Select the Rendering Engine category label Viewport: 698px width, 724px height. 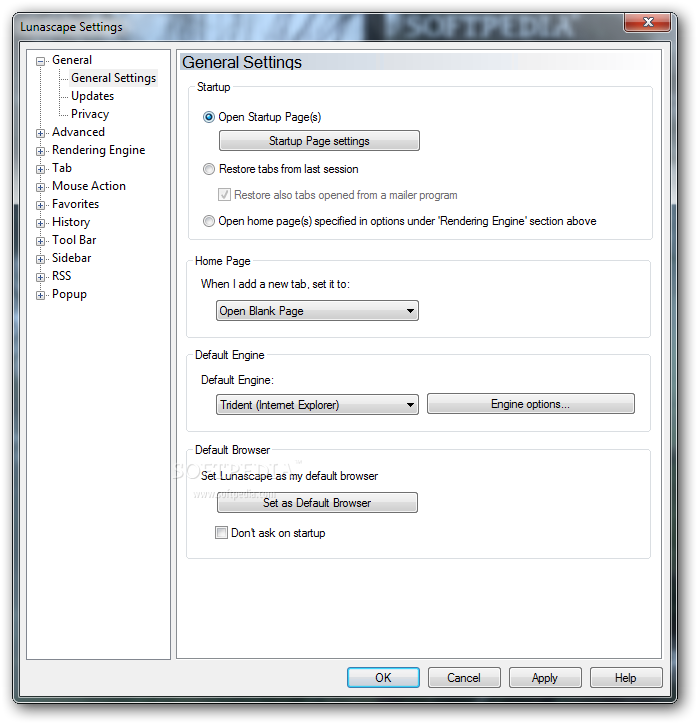point(99,150)
